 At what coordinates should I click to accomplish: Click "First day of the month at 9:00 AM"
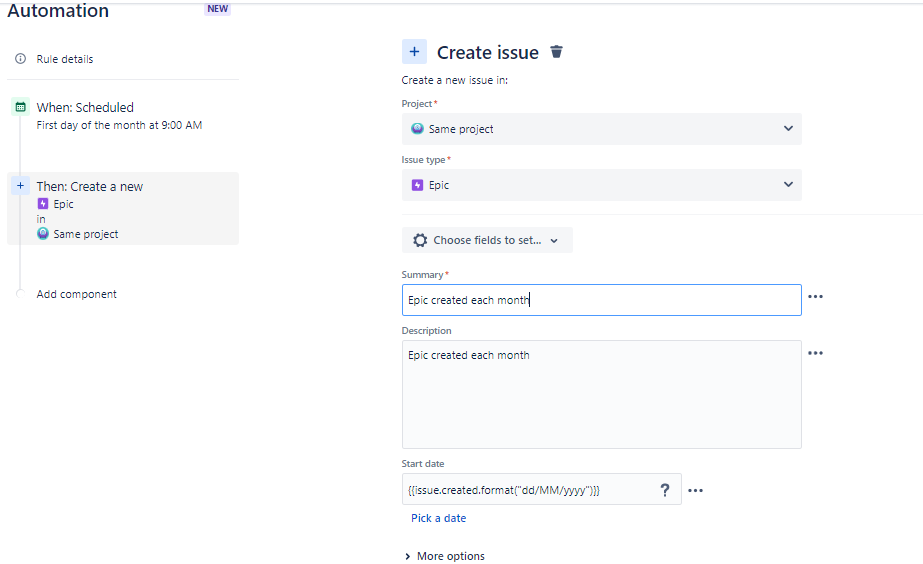point(119,125)
